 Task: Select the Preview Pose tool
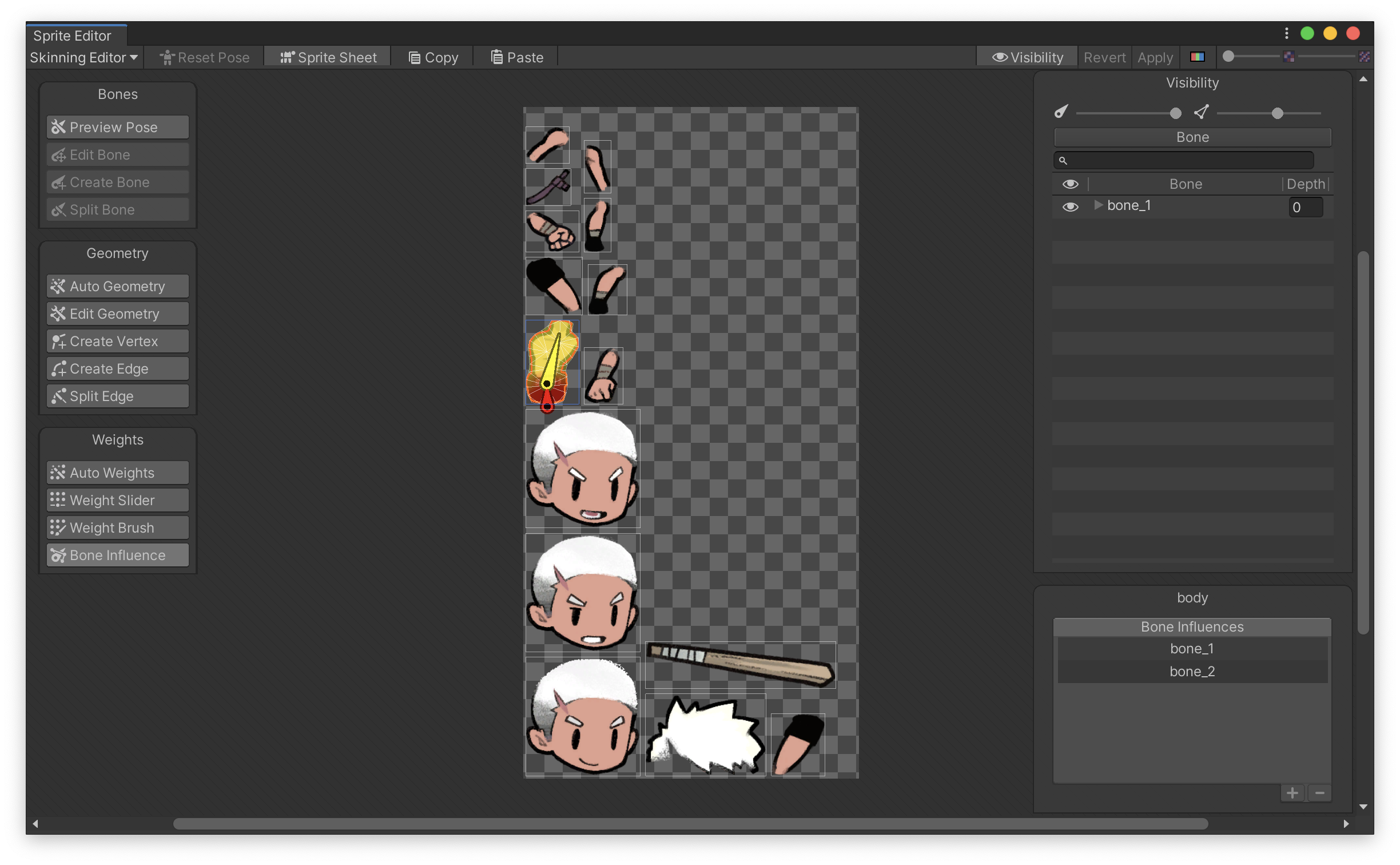point(117,127)
